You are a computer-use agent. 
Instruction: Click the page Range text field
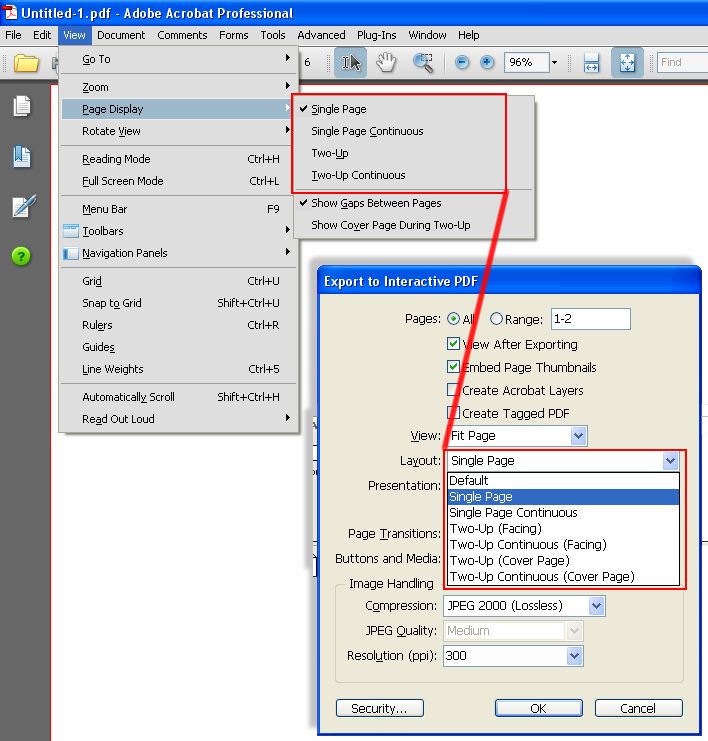click(590, 319)
